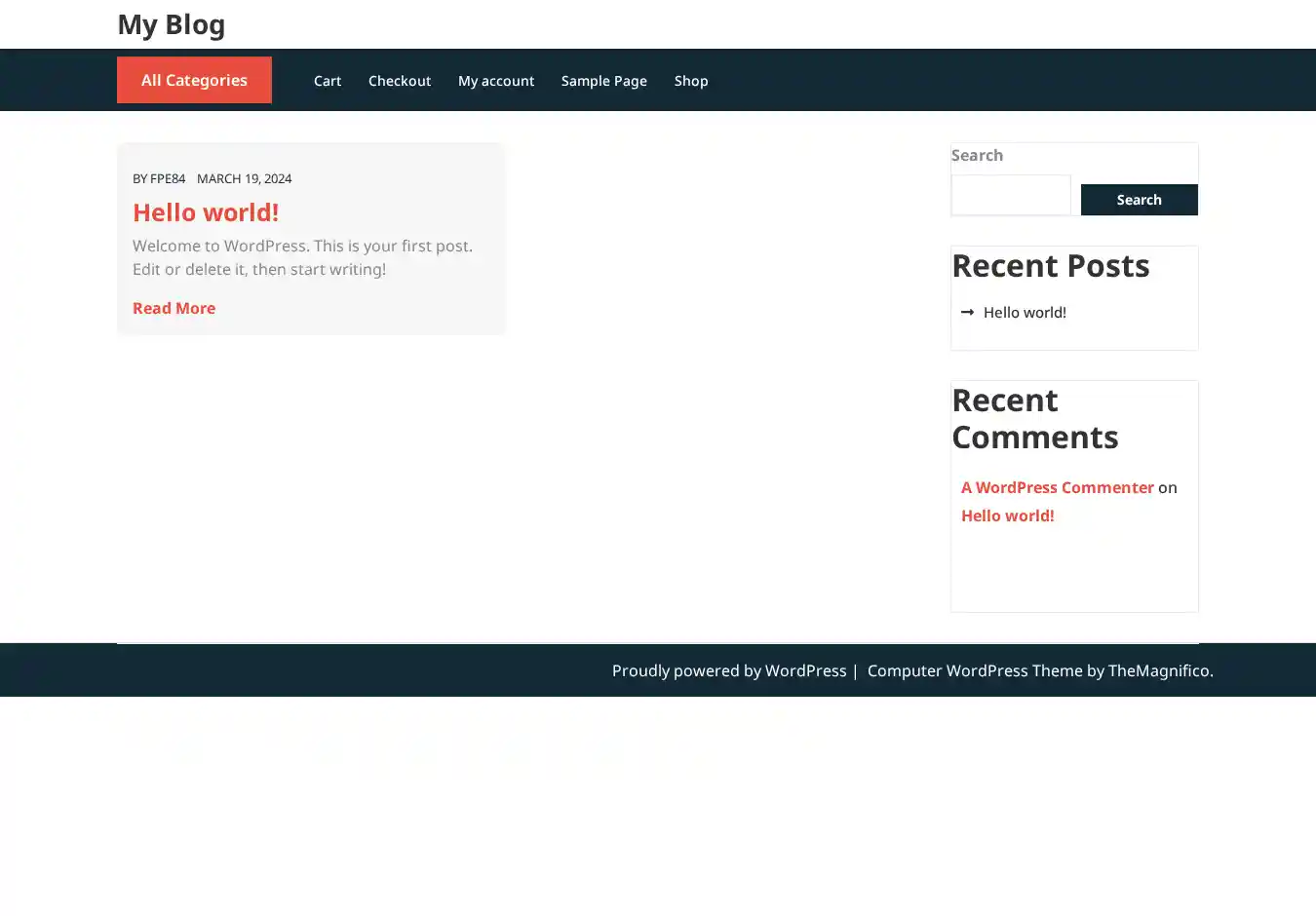Open Hello world! under Recent Posts
1316x916 pixels.
1024,312
